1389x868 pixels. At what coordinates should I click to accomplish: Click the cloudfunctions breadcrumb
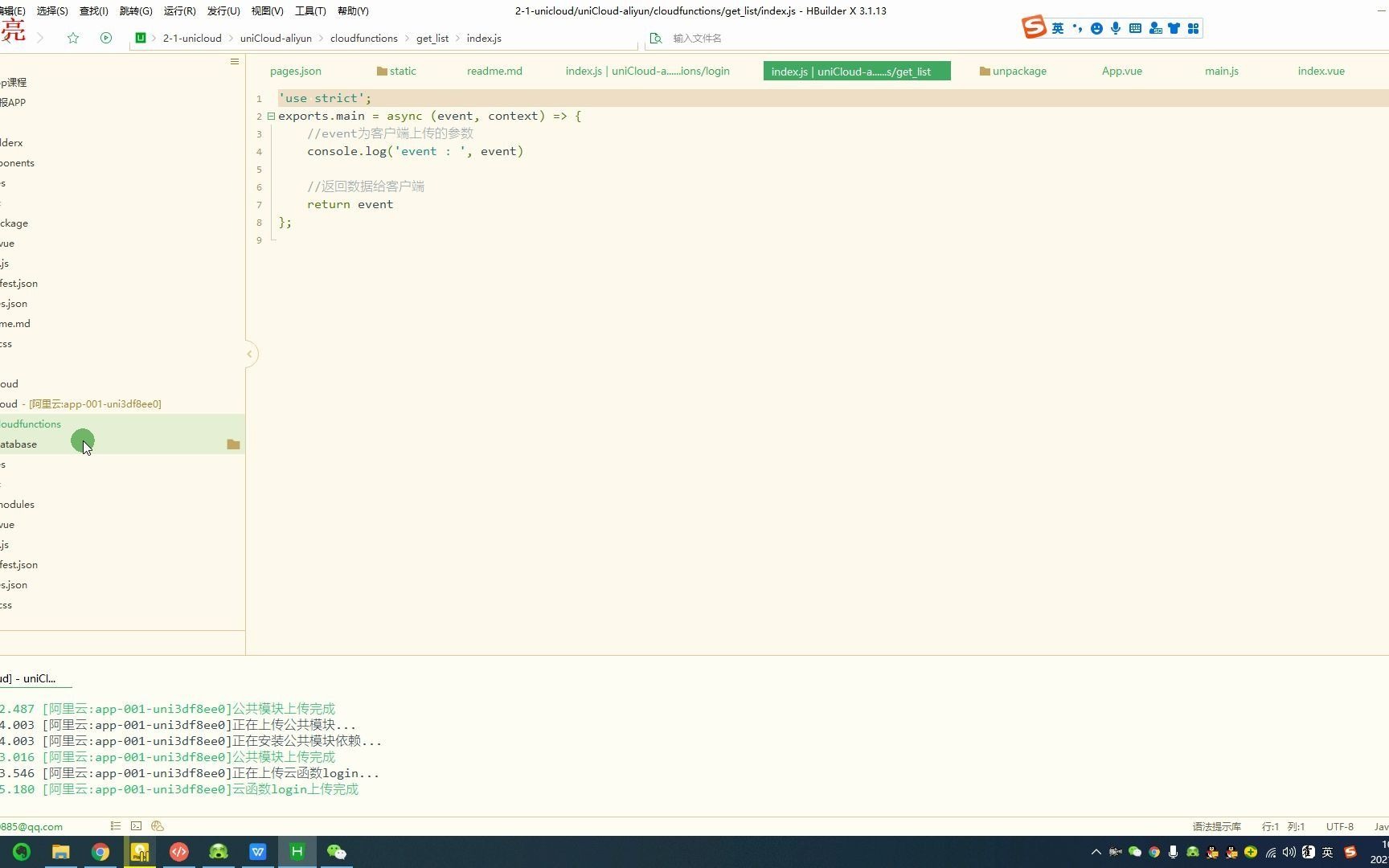click(364, 38)
